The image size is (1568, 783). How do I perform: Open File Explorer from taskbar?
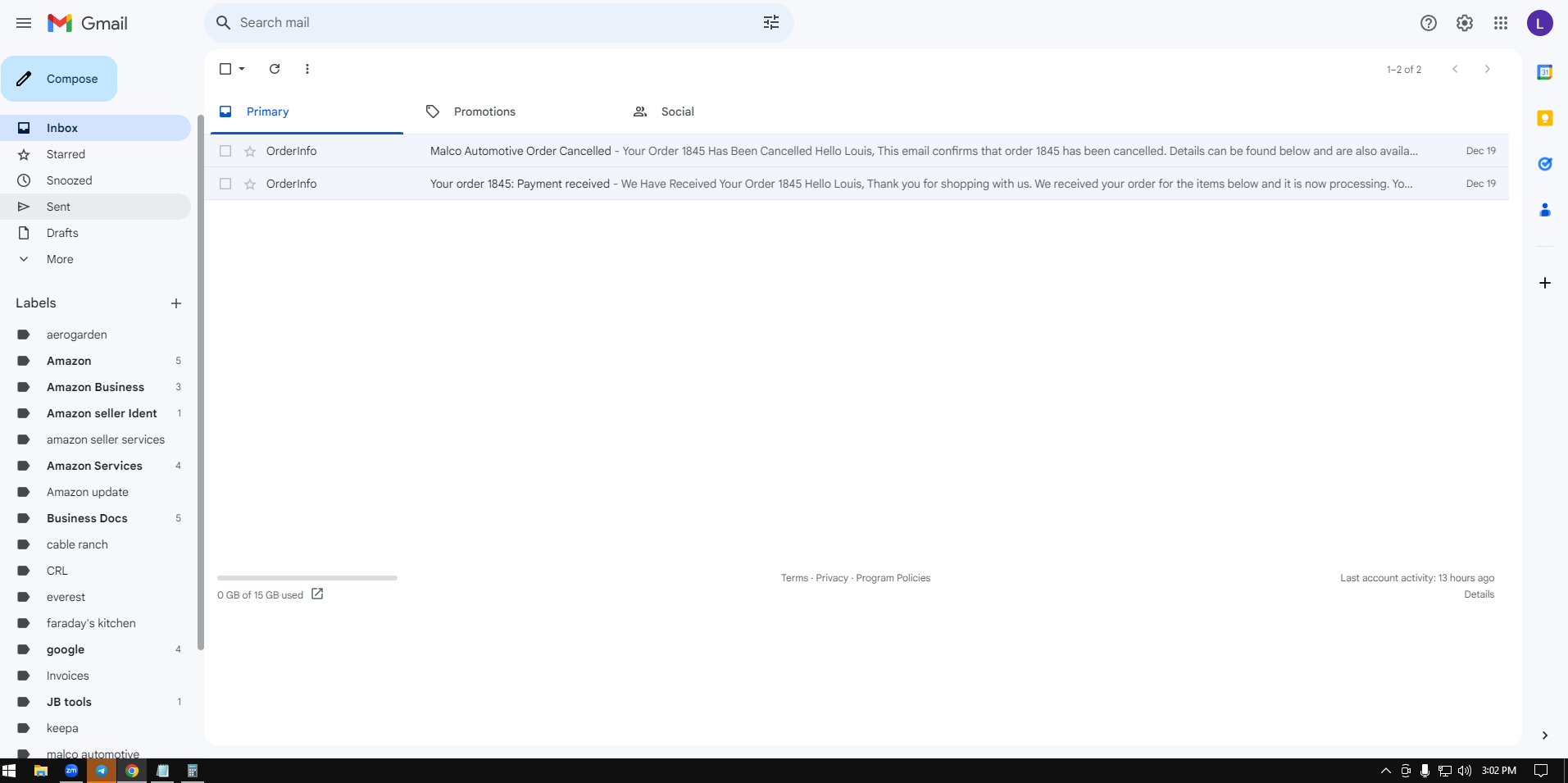[x=40, y=771]
